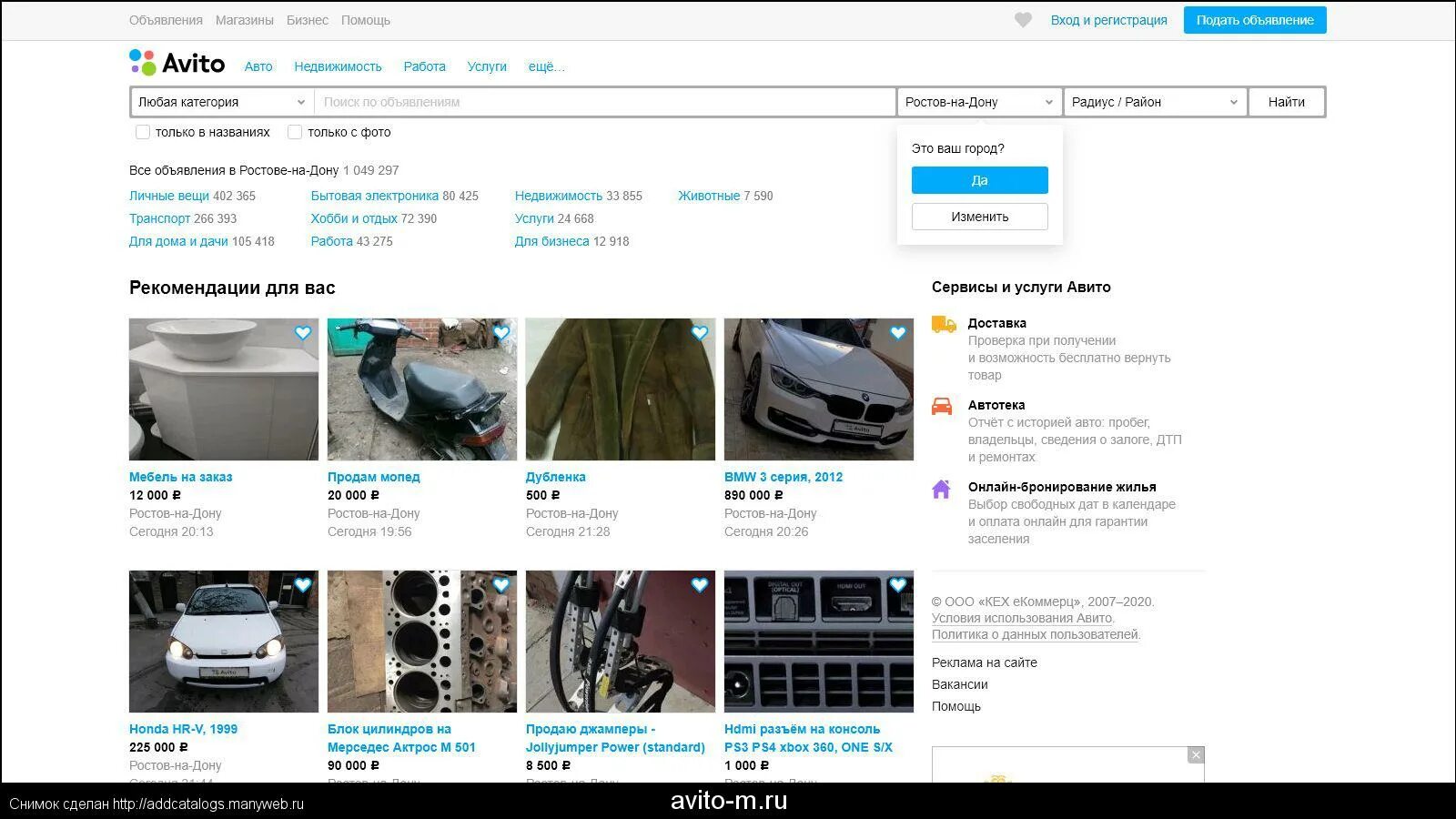Screen dimensions: 1456x819
Task: Favorite the Продаю джамперы listing
Action: click(700, 585)
